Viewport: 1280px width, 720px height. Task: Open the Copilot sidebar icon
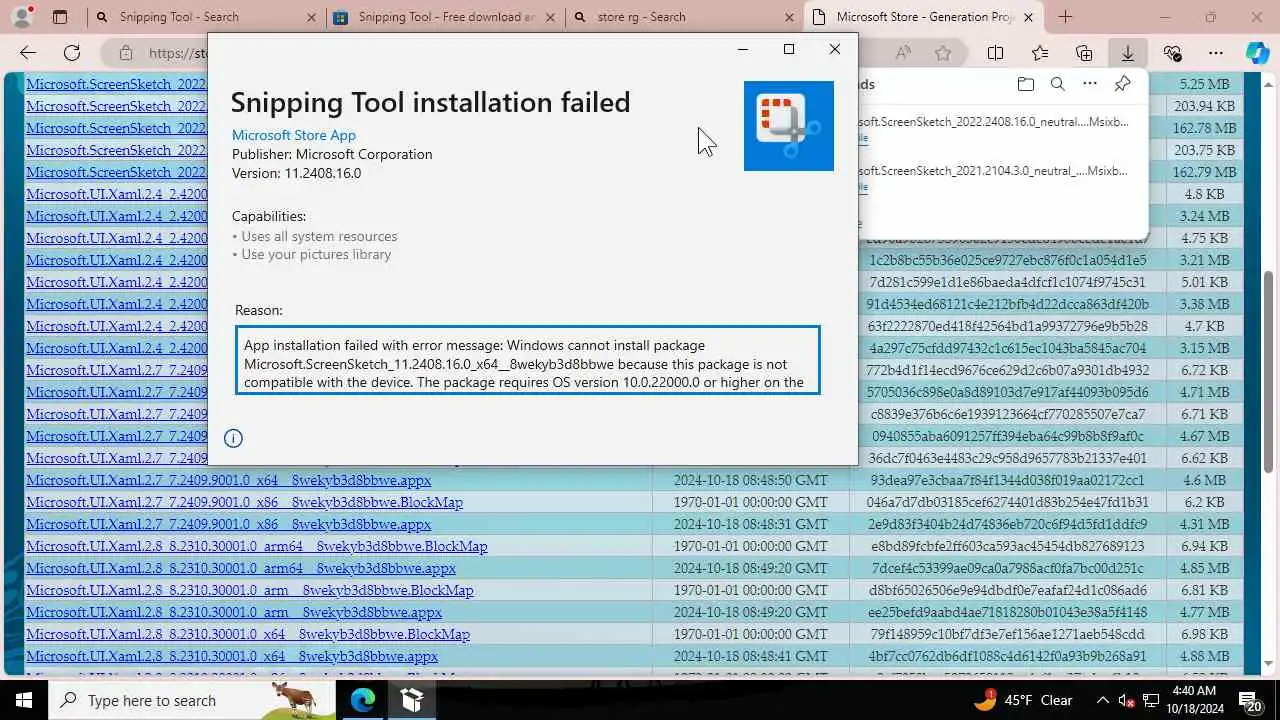click(x=1258, y=53)
